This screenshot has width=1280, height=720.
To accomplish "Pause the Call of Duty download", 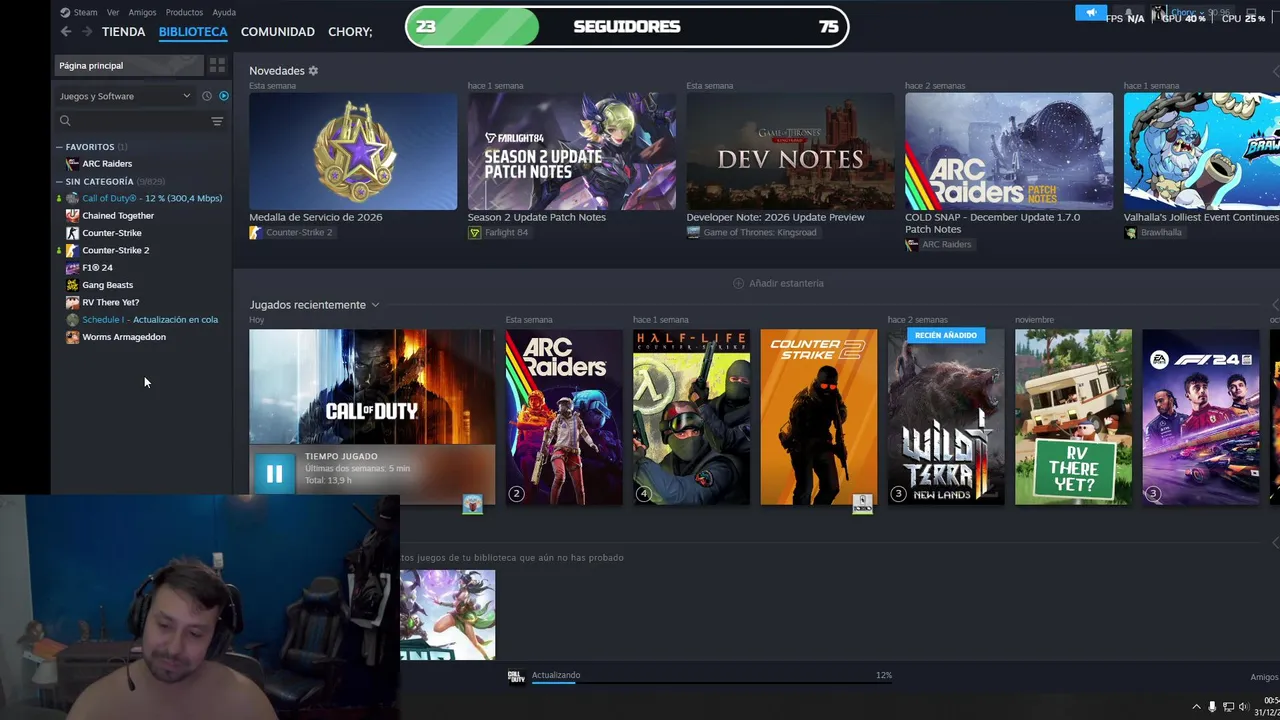I will pyautogui.click(x=274, y=474).
